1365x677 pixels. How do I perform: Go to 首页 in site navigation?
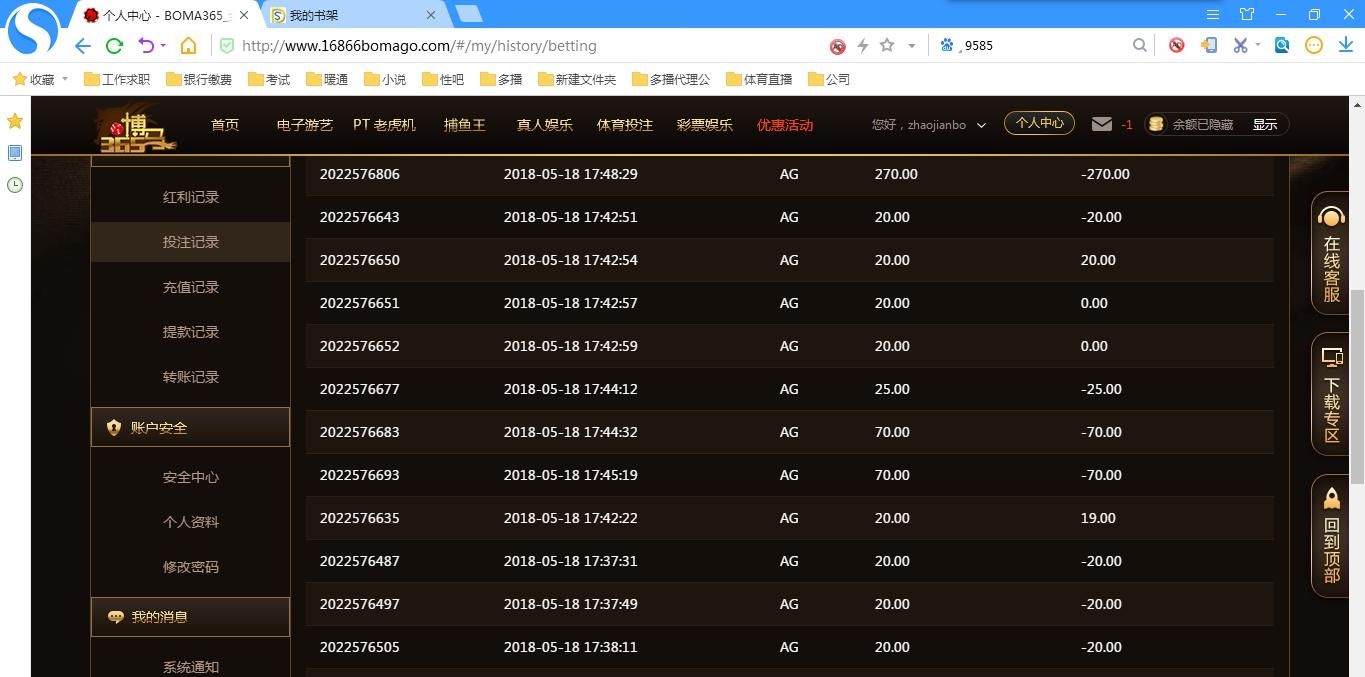tap(225, 125)
